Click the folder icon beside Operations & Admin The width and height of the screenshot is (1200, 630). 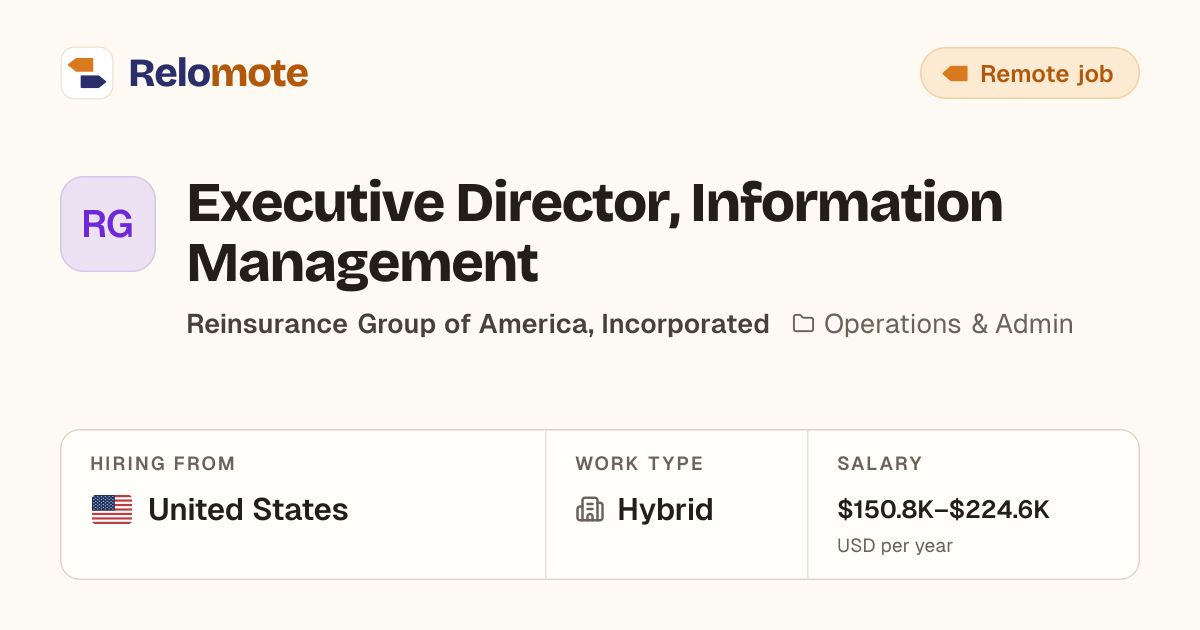[x=803, y=324]
